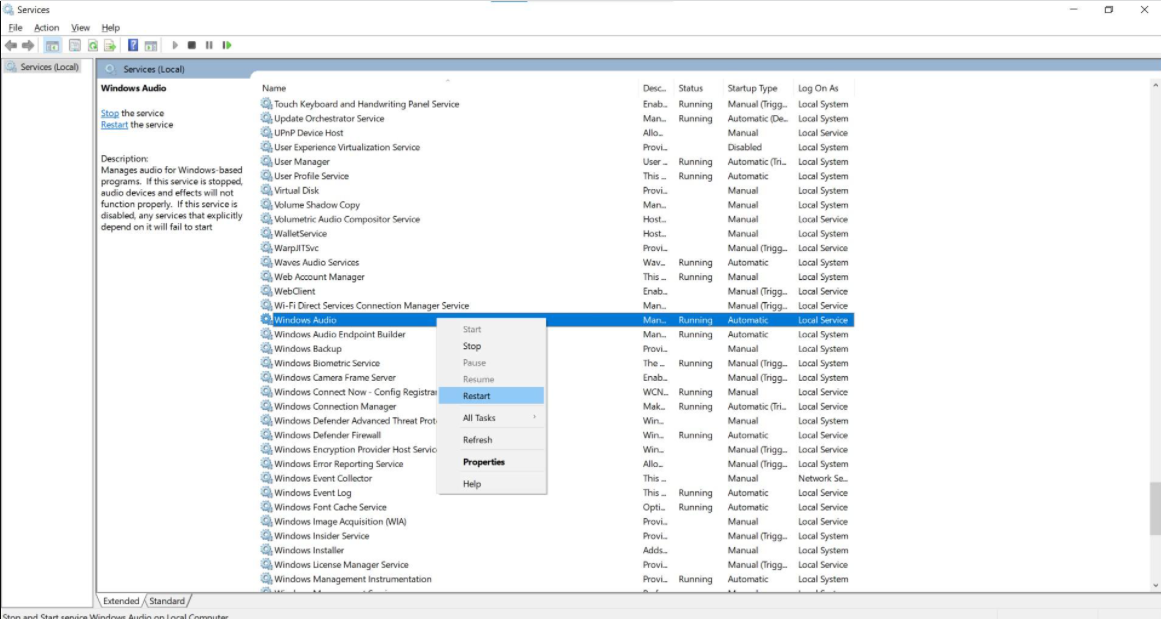Click the Refresh toolbar icon

[90, 44]
